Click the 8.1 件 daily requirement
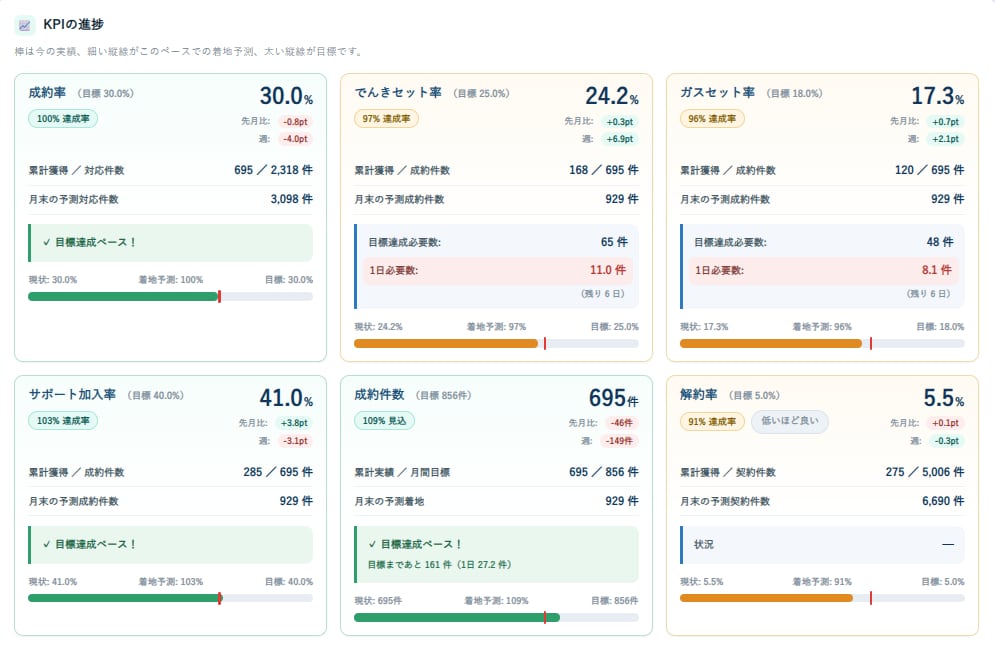Viewport: 995px width, 647px height. coord(937,270)
